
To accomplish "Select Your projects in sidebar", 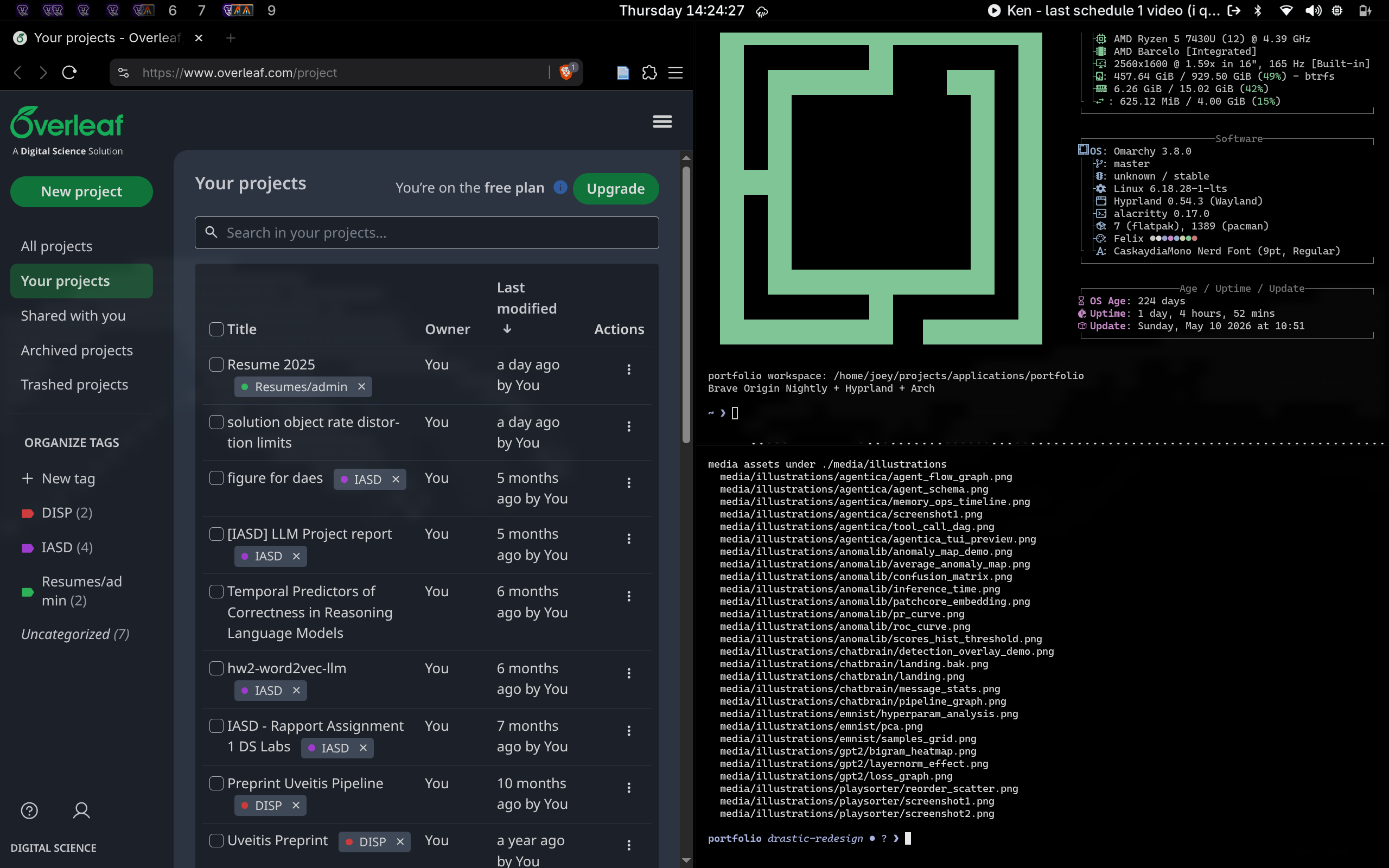I will click(81, 280).
